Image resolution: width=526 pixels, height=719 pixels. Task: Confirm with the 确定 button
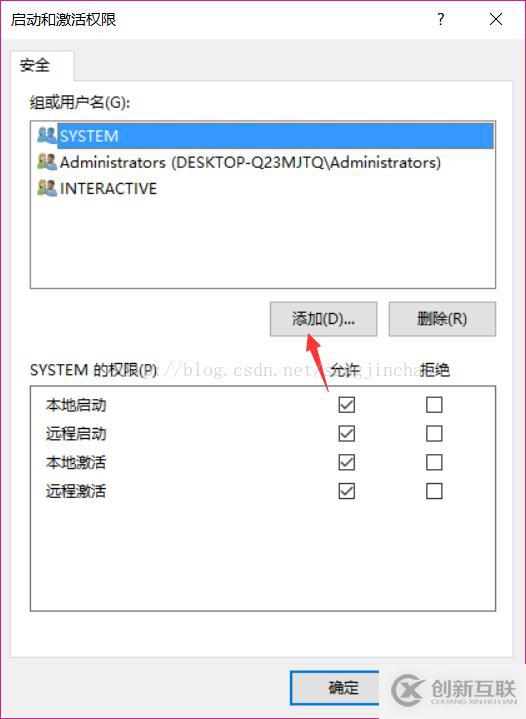point(335,688)
